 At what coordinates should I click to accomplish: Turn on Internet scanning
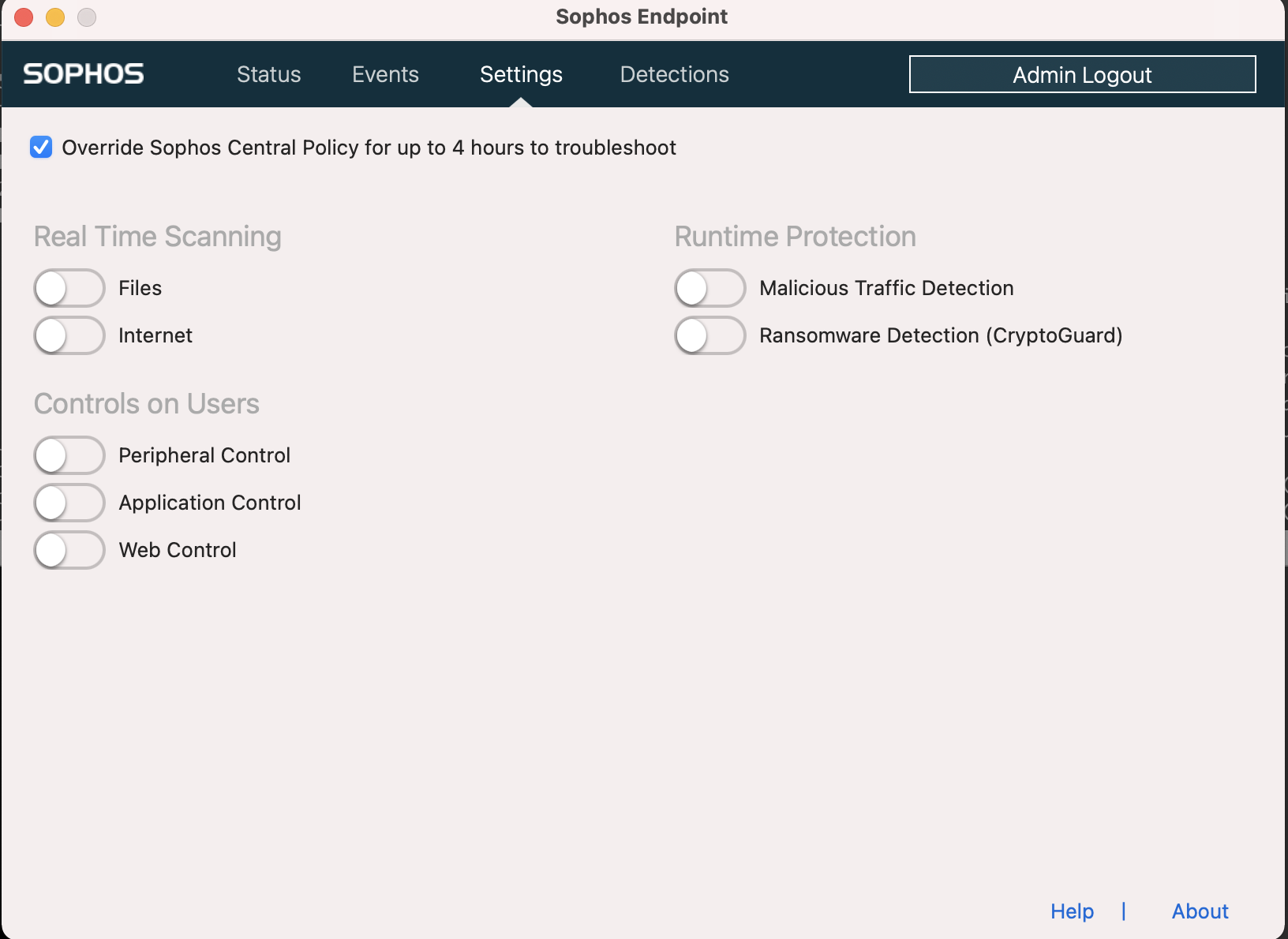click(69, 335)
